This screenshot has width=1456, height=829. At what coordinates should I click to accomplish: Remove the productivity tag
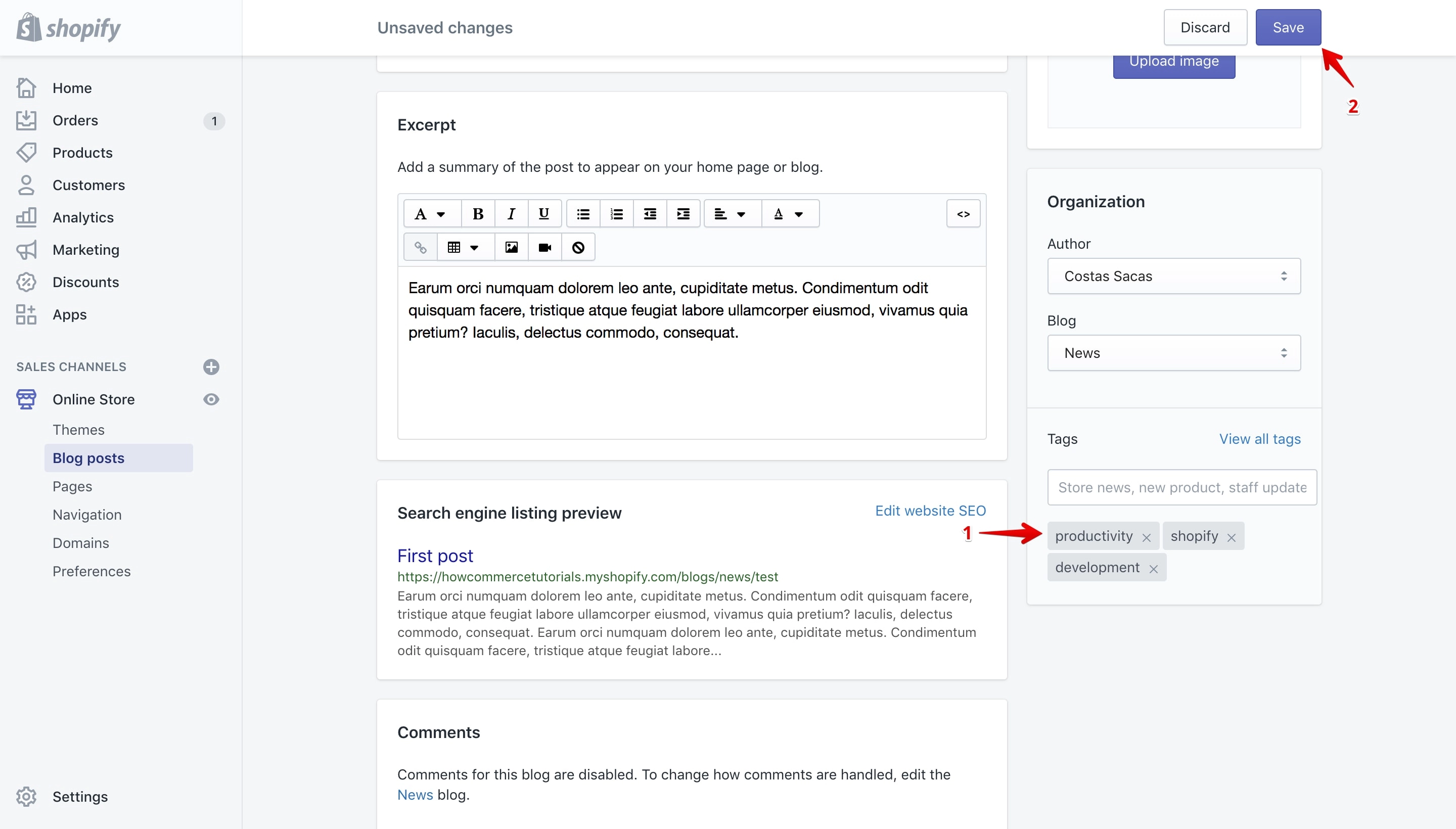coord(1146,537)
